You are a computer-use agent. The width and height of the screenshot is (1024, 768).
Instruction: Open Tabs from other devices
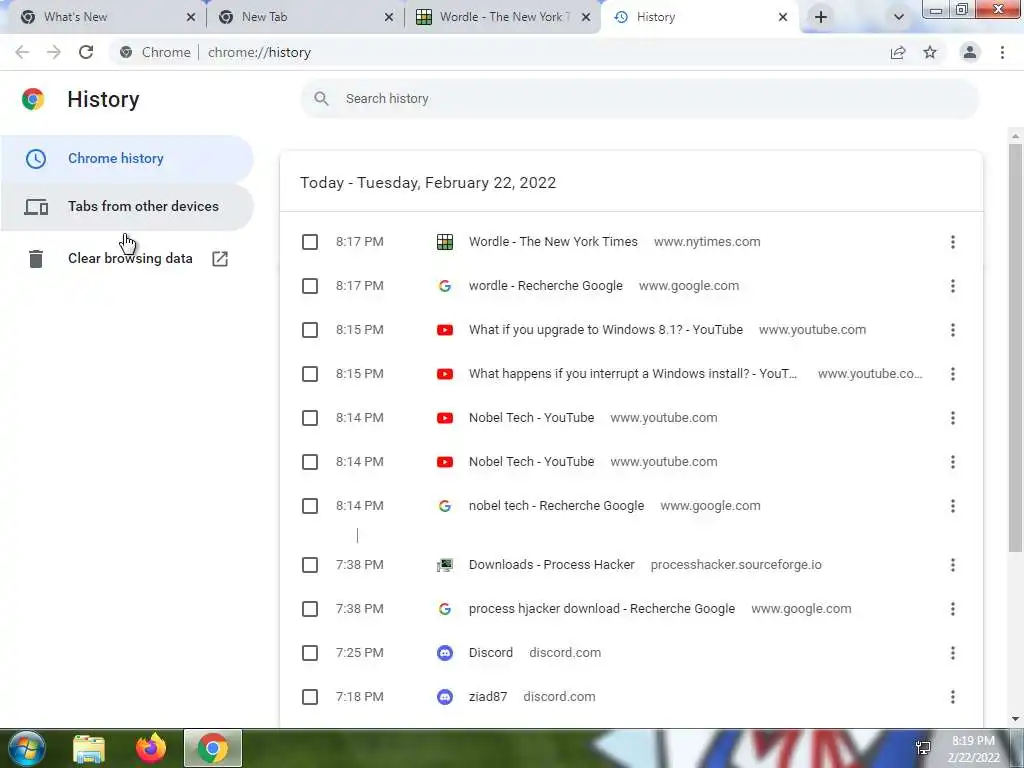coord(127,207)
